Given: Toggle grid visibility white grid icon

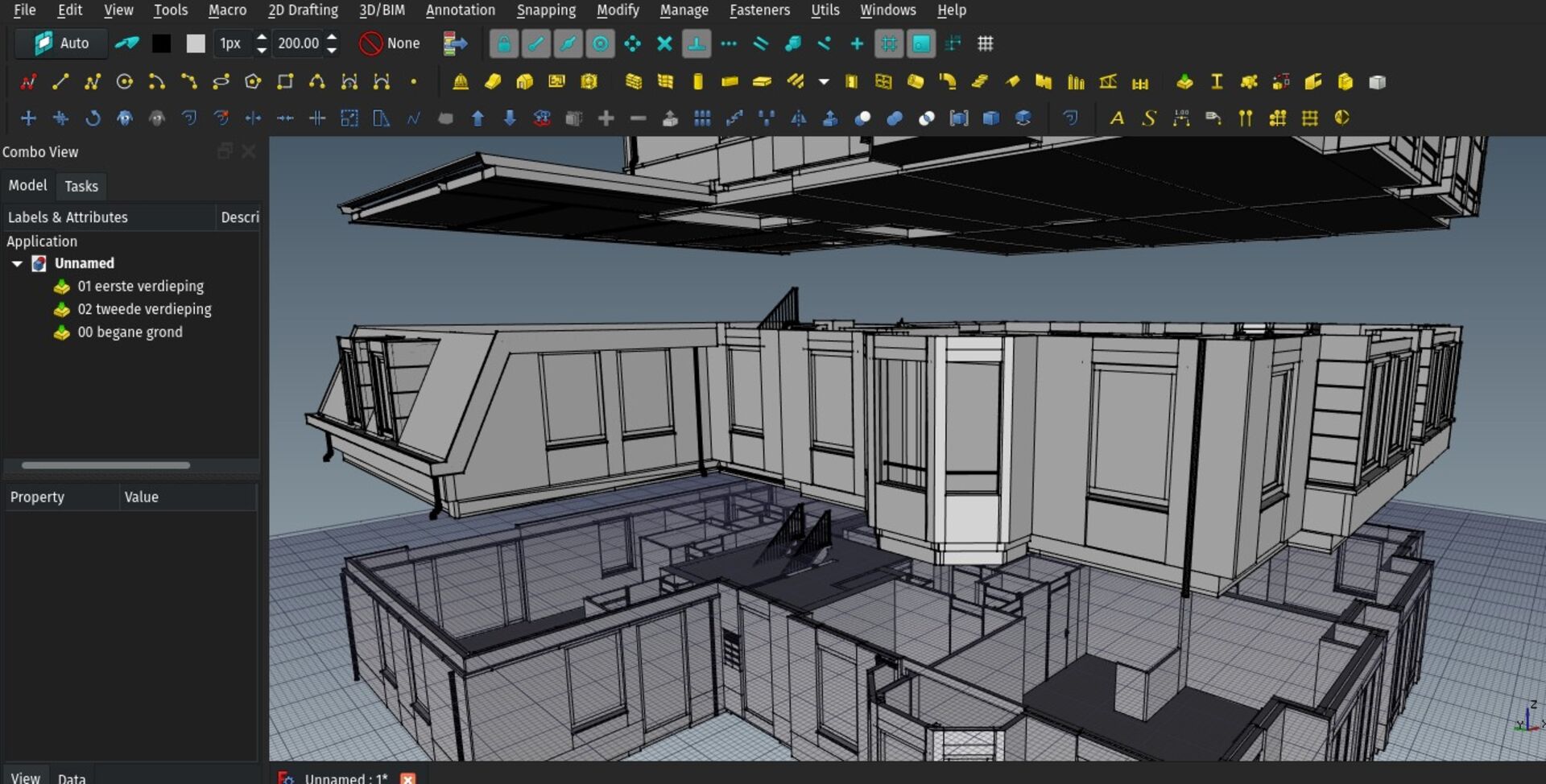Looking at the screenshot, I should (x=986, y=43).
